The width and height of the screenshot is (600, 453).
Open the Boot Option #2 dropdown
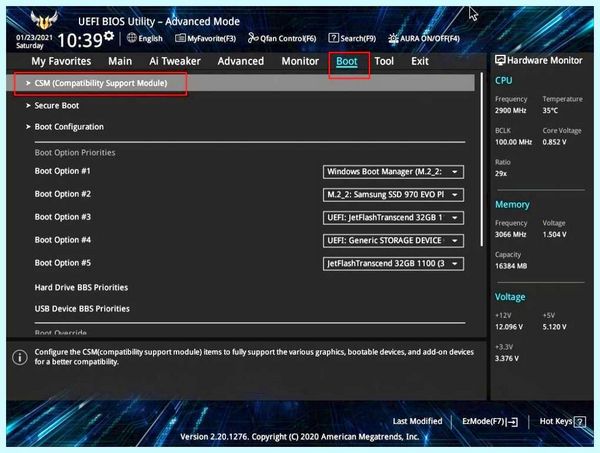click(x=393, y=195)
